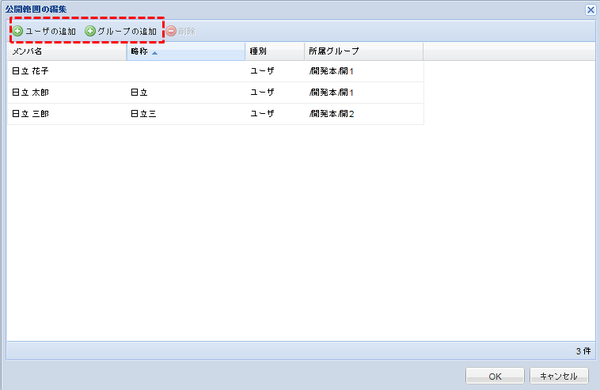600x390 pixels.
Task: Click the キャンセル button
Action: pos(559,376)
